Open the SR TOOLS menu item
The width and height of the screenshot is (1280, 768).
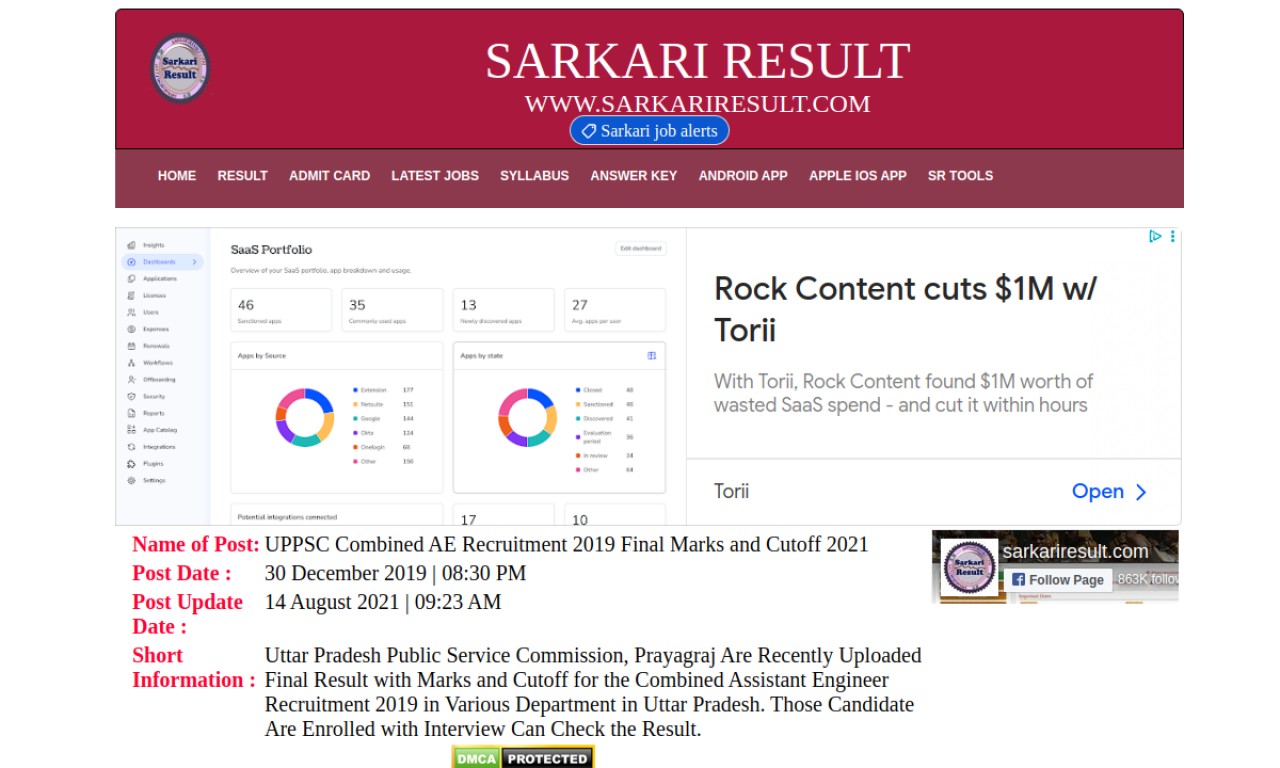point(960,176)
